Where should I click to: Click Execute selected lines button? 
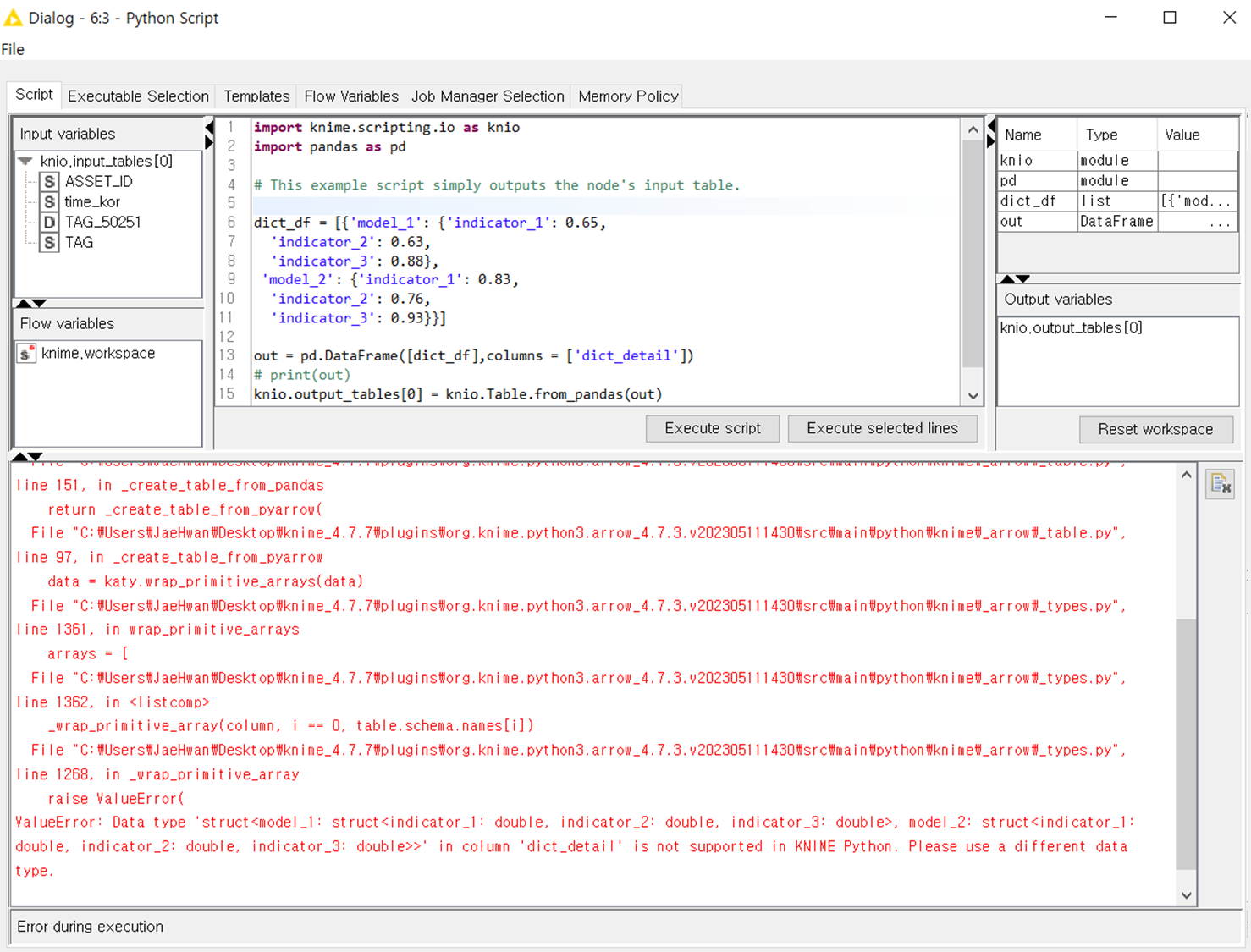[882, 428]
